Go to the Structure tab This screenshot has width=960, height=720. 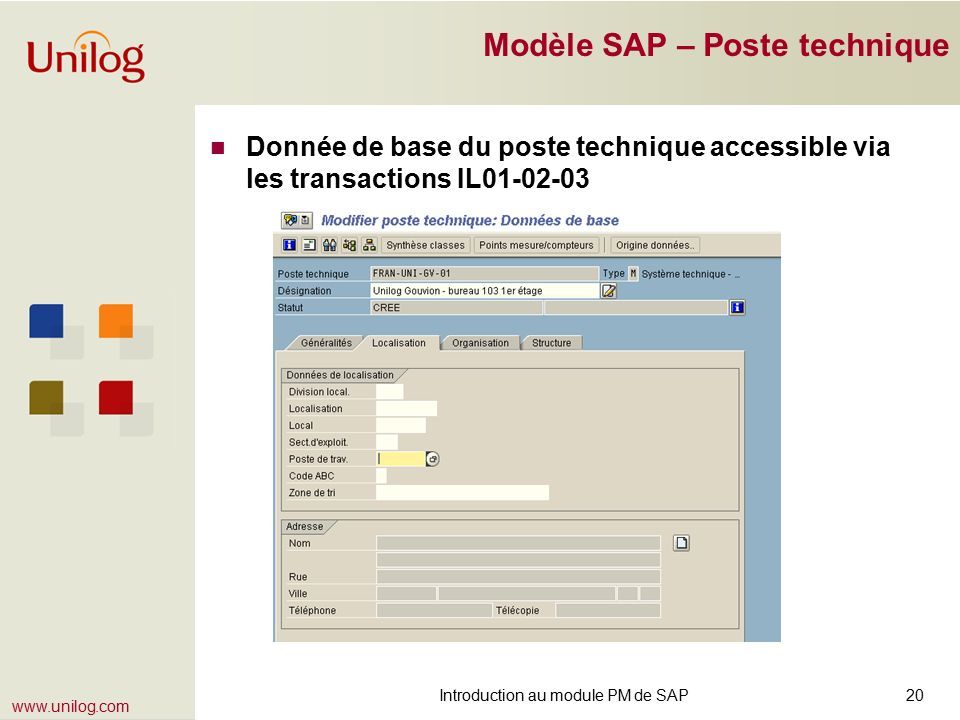(552, 343)
